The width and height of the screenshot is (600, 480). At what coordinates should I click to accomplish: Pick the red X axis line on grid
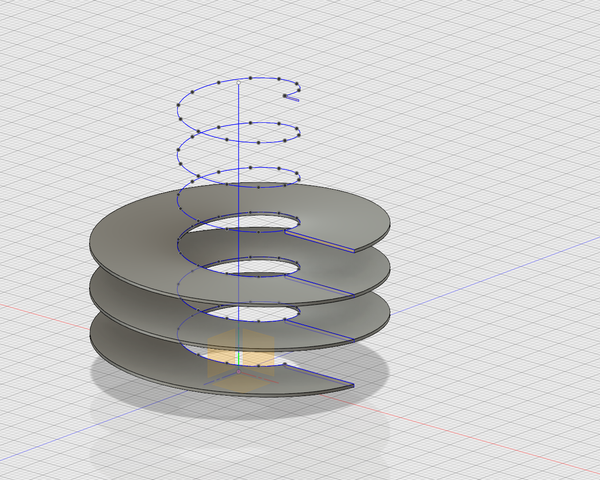[459, 433]
